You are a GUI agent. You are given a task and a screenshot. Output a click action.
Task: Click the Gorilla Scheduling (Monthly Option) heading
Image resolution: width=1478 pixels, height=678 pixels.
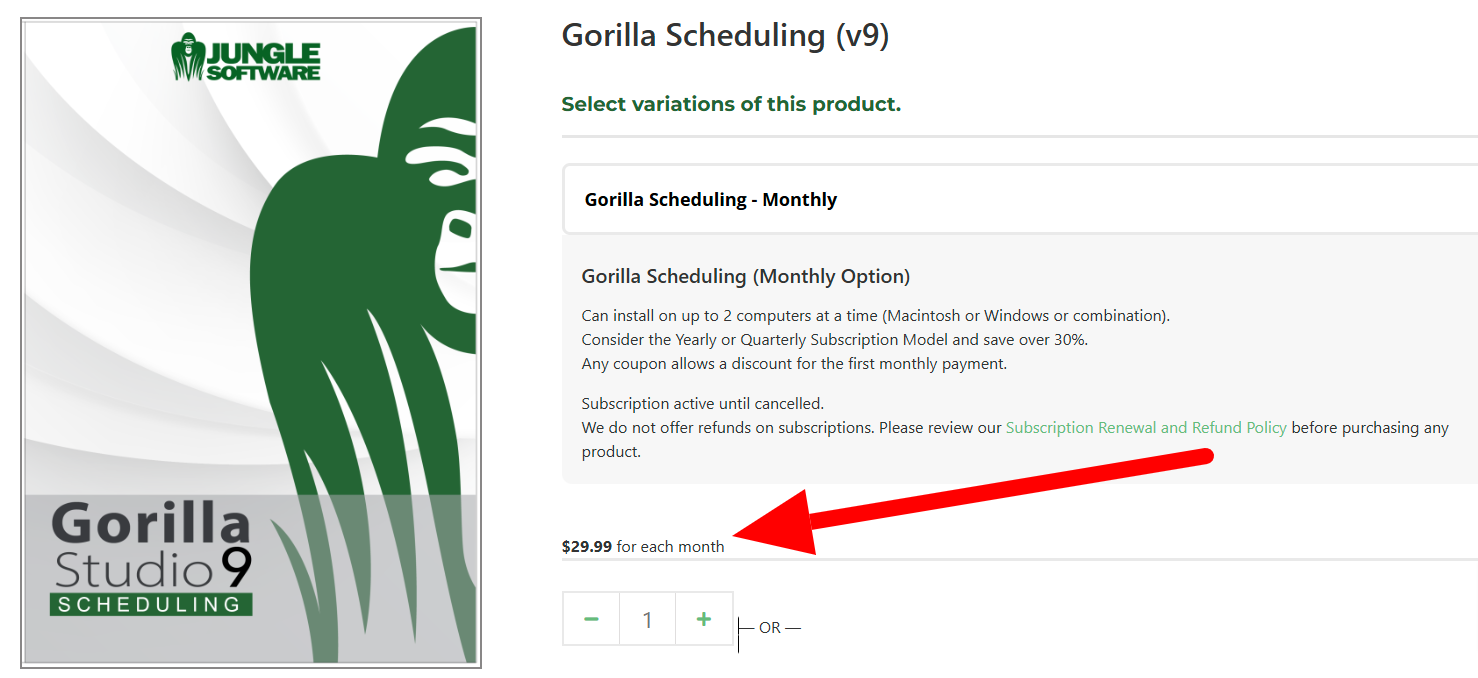[746, 276]
